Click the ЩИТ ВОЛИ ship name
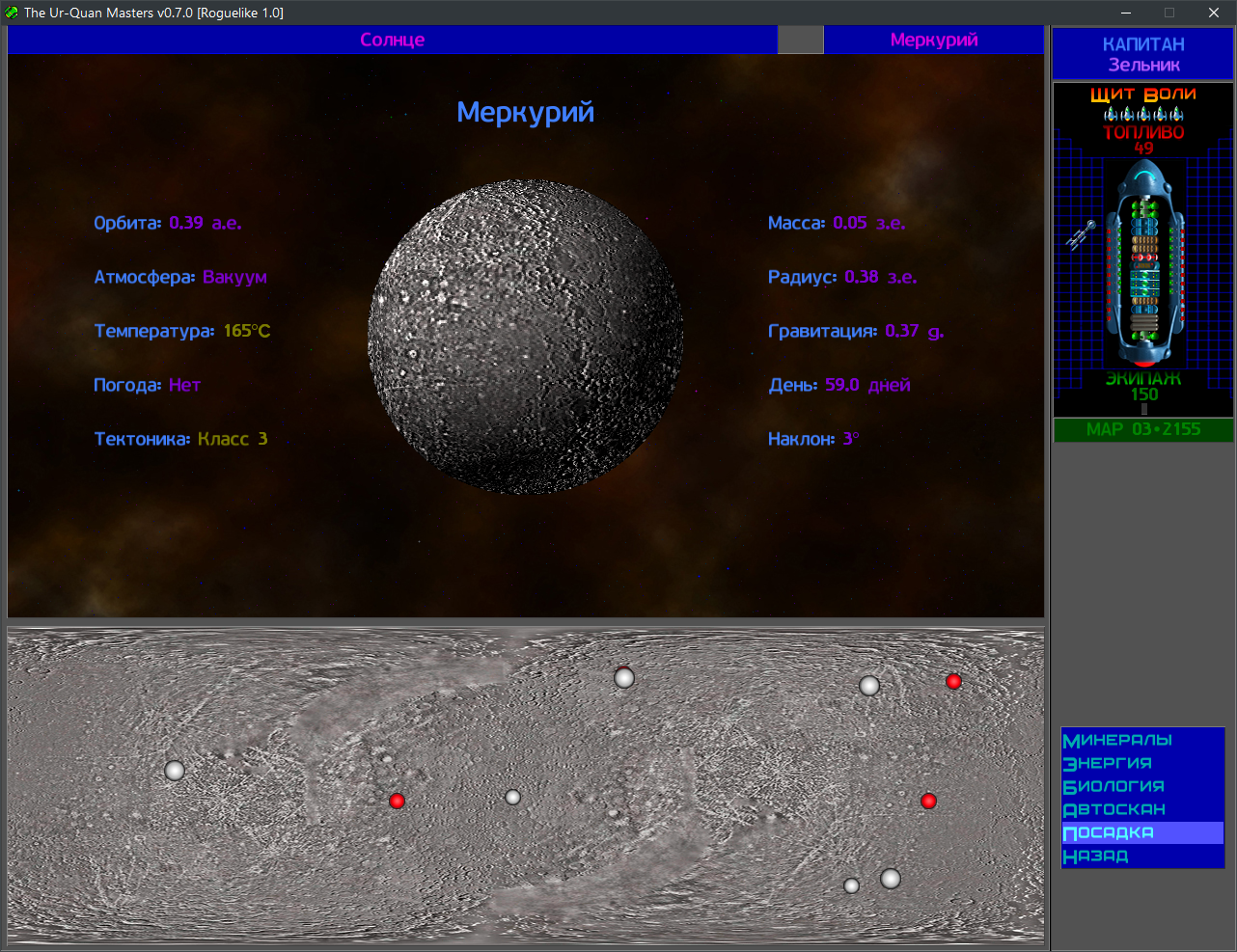1237x952 pixels. 1143,94
